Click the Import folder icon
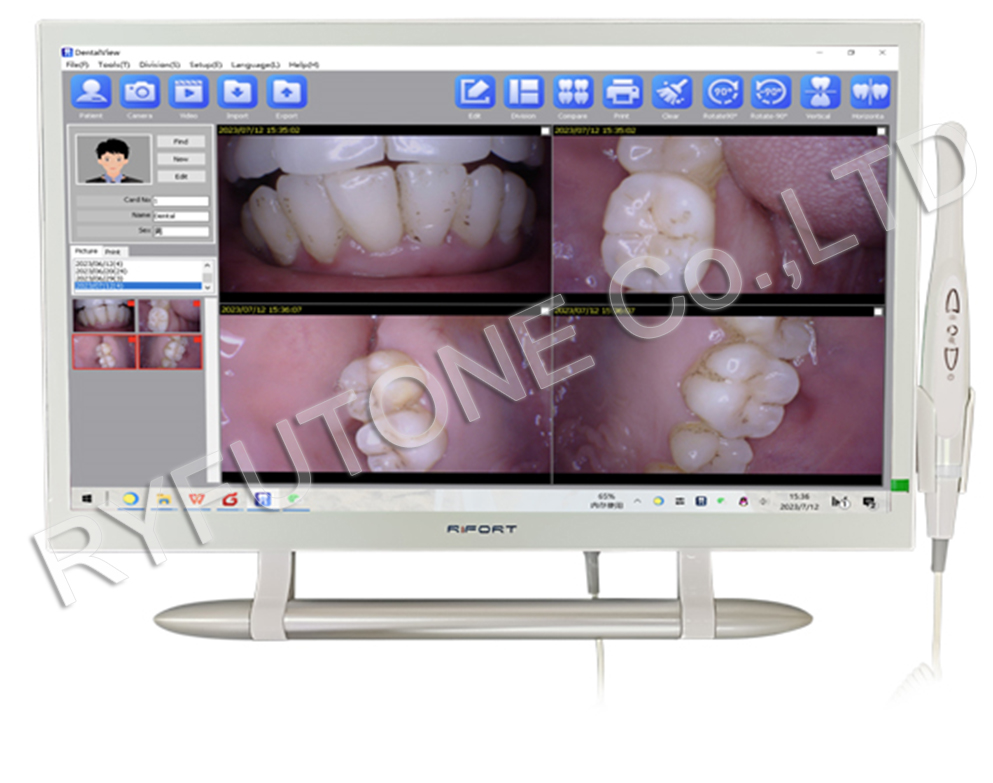993x783 pixels. point(237,92)
